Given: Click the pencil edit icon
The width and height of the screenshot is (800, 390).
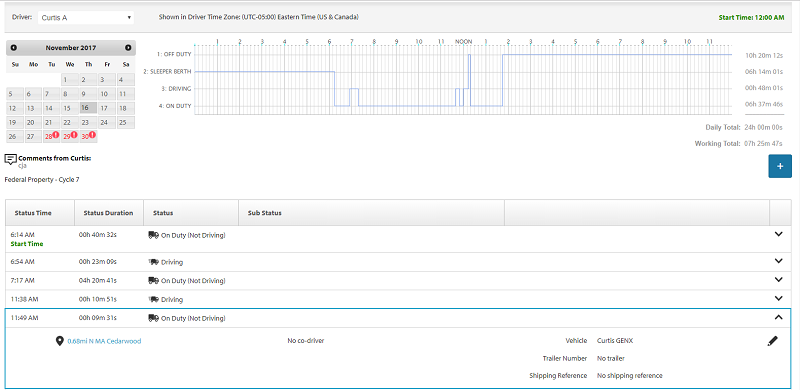Looking at the screenshot, I should tap(772, 341).
